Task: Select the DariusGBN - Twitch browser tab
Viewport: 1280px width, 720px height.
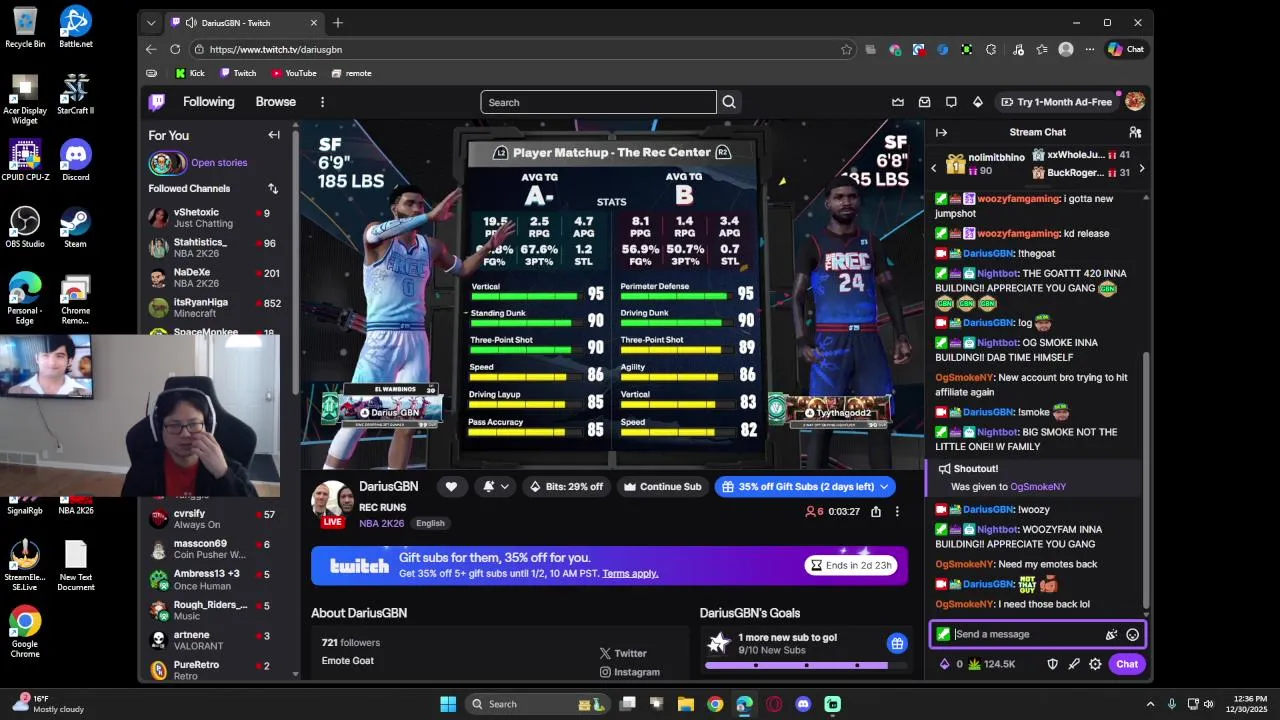Action: (243, 22)
